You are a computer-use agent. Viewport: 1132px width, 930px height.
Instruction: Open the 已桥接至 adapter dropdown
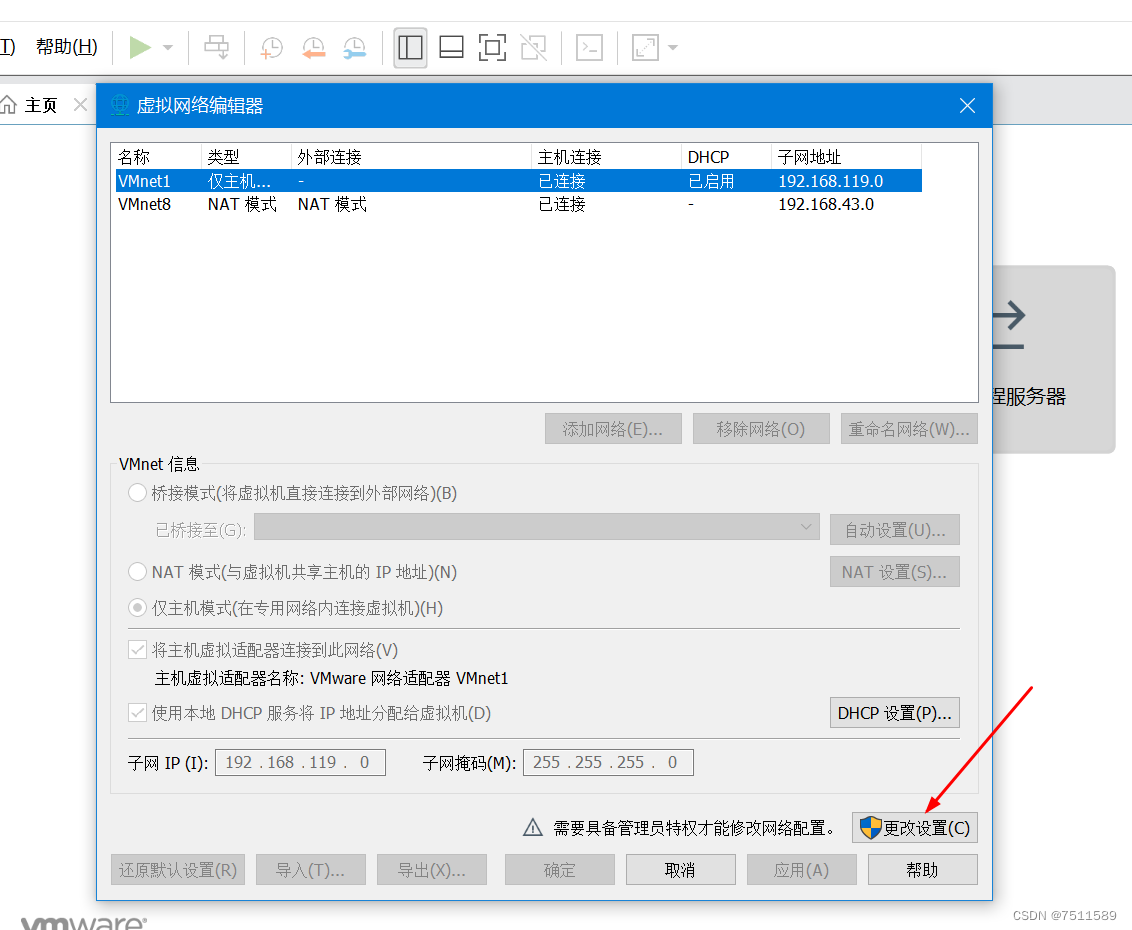[x=806, y=527]
